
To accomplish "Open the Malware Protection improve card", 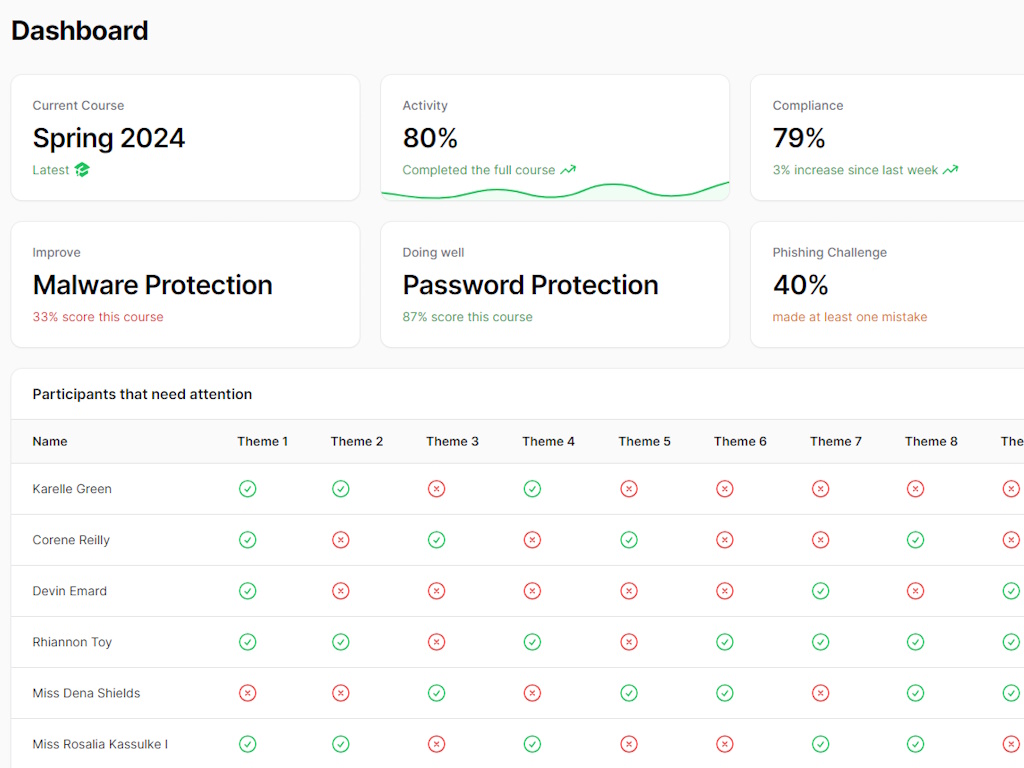I will click(x=185, y=285).
